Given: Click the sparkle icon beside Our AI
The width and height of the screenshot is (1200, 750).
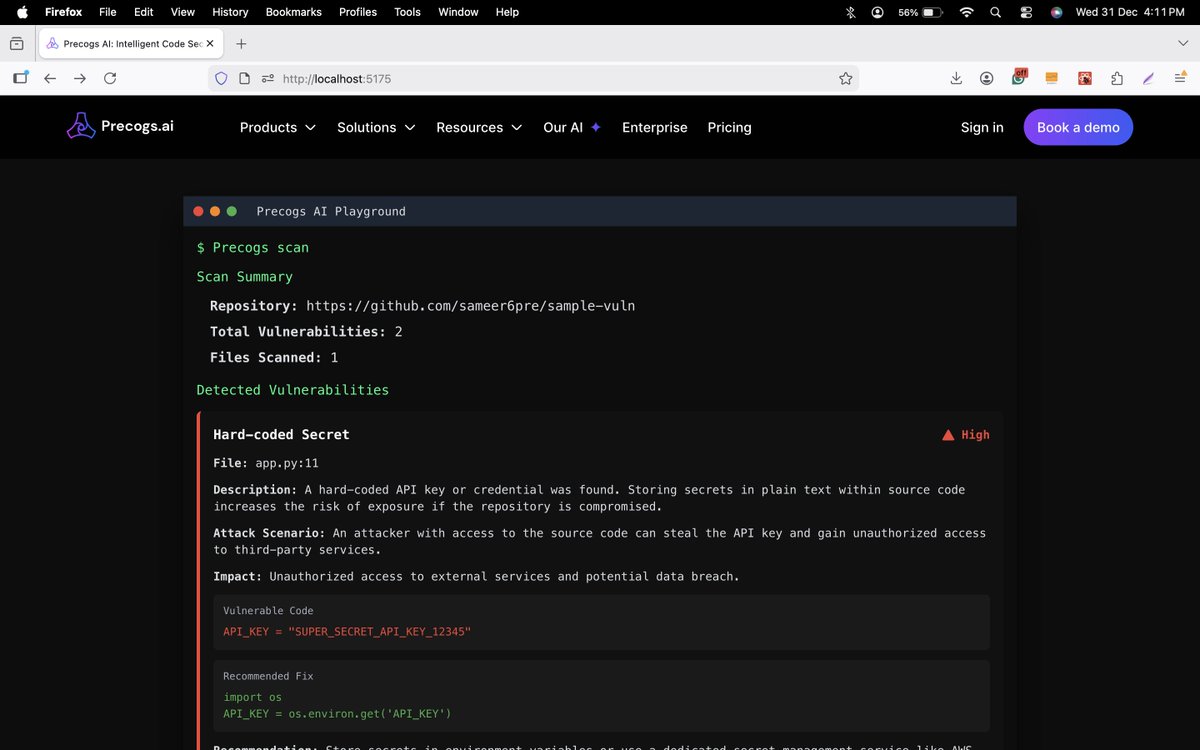Looking at the screenshot, I should pos(596,127).
